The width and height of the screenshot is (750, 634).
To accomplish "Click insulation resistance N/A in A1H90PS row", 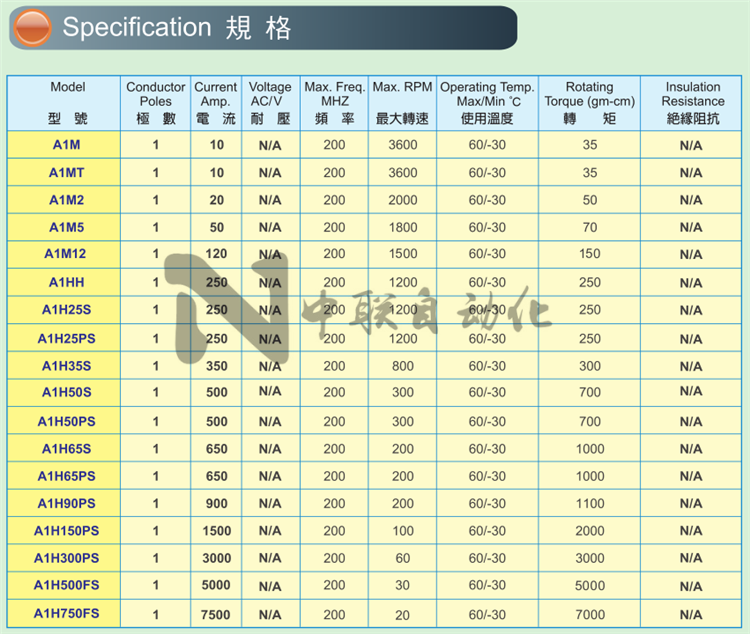I will tap(691, 503).
